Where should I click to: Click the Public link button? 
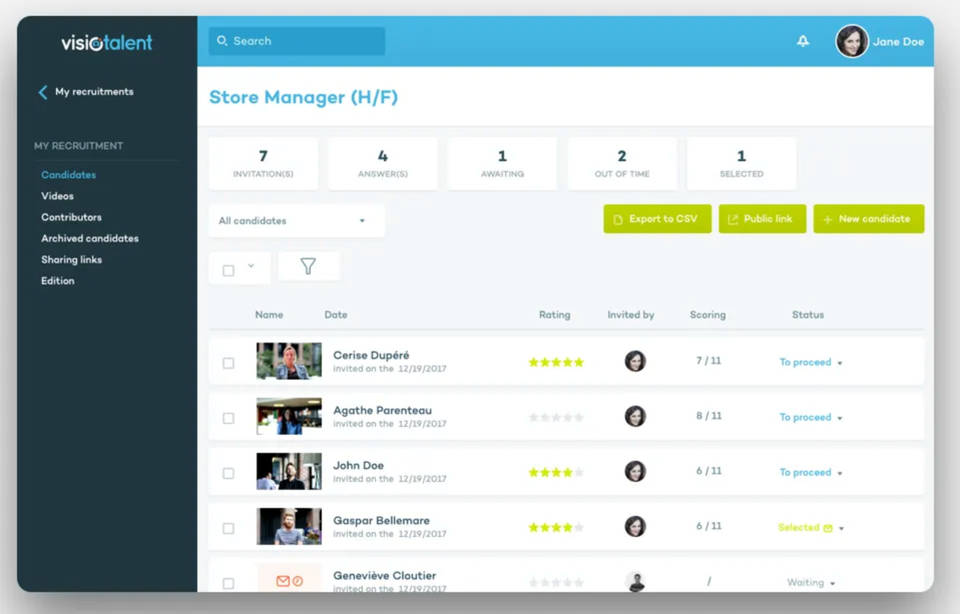point(762,219)
